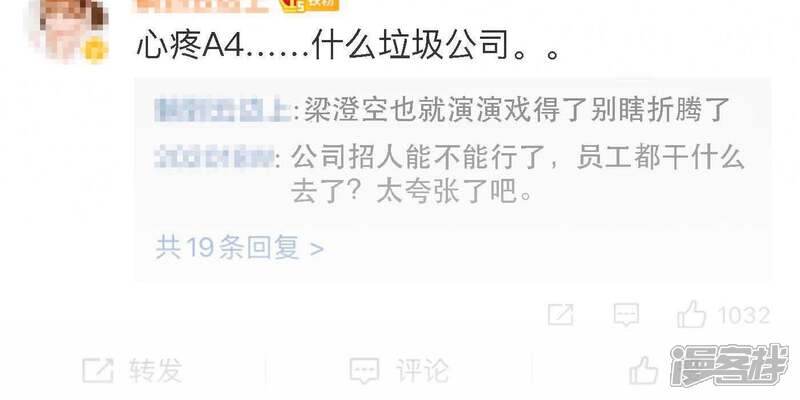800x400 pixels.
Task: Tap the thumbs-up icon next to 漫客栈 logo
Action: (x=643, y=370)
